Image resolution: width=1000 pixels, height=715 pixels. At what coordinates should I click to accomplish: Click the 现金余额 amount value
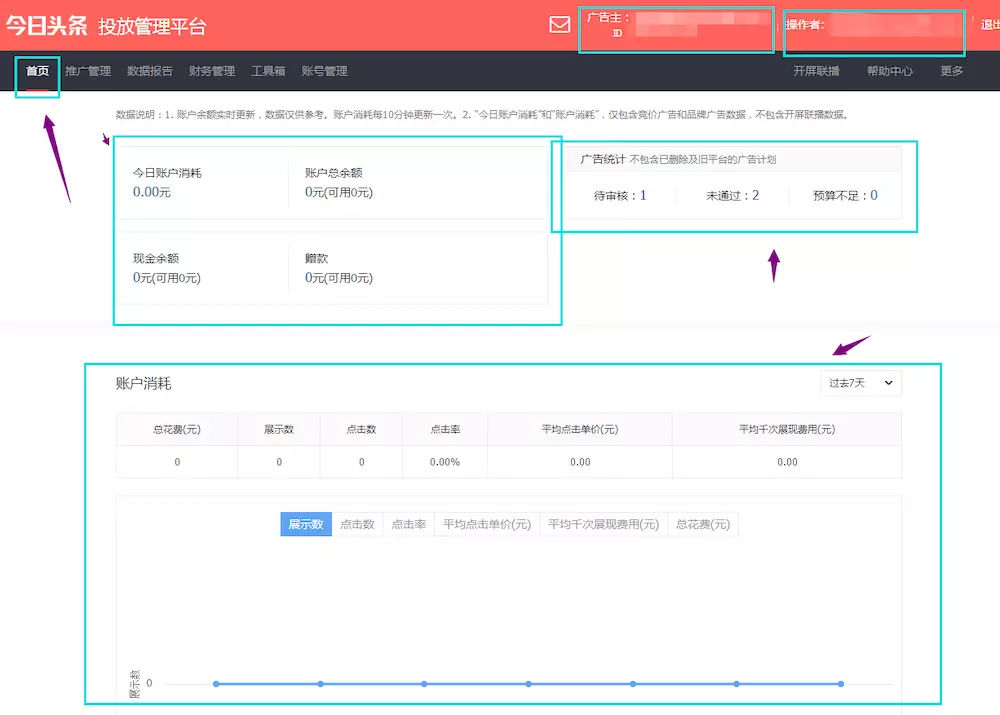[x=166, y=277]
